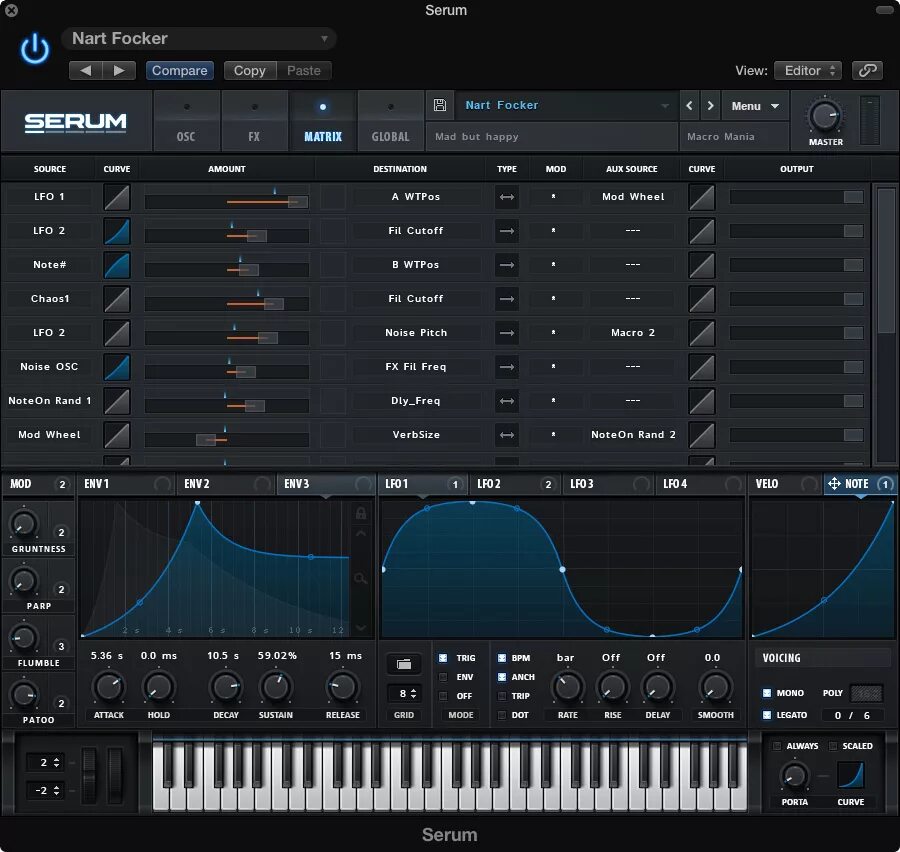Viewport: 900px width, 852px height.
Task: Open the NoteOn Rand 1 source selector
Action: tap(49, 401)
